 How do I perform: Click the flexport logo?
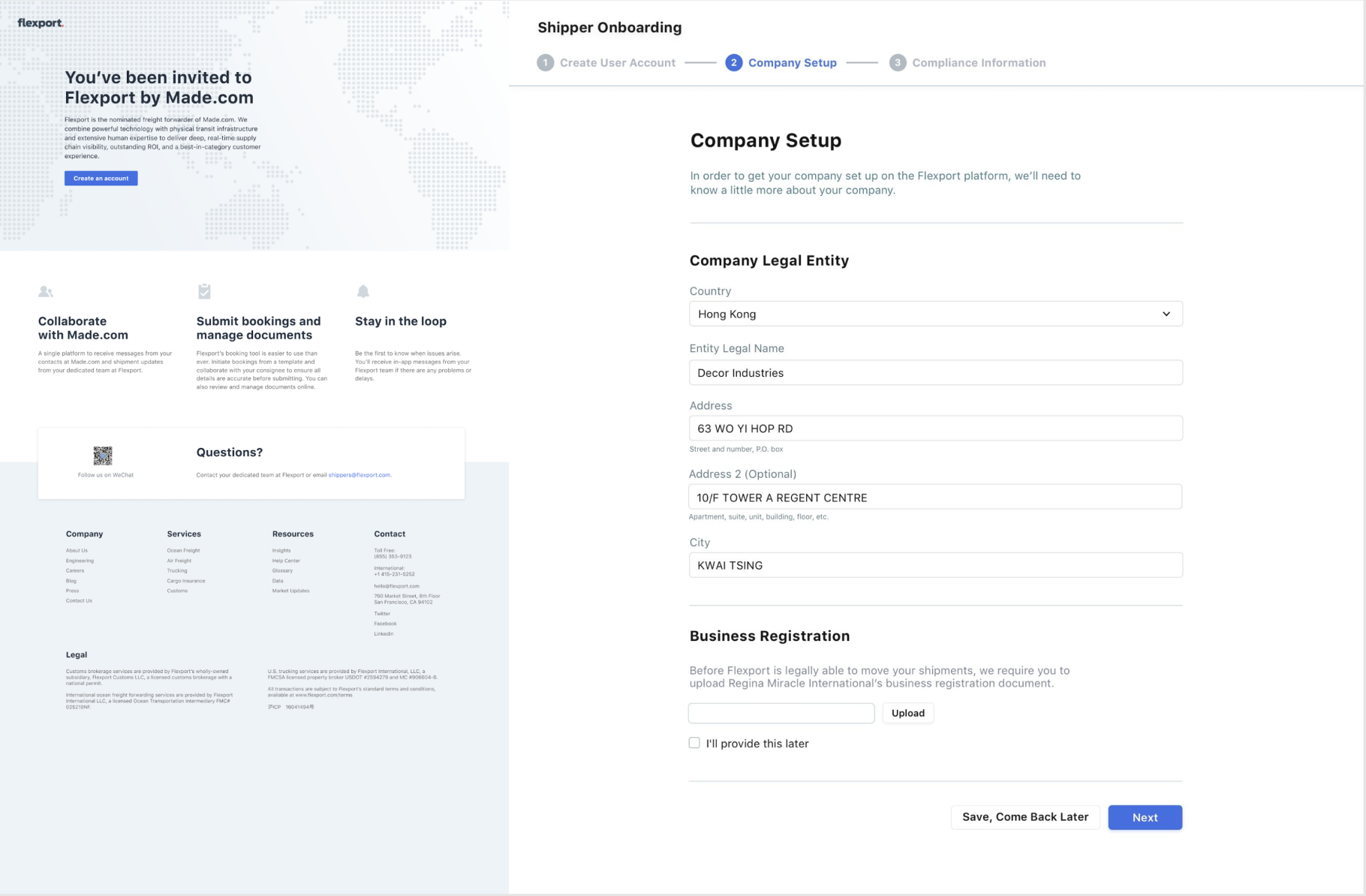[41, 23]
